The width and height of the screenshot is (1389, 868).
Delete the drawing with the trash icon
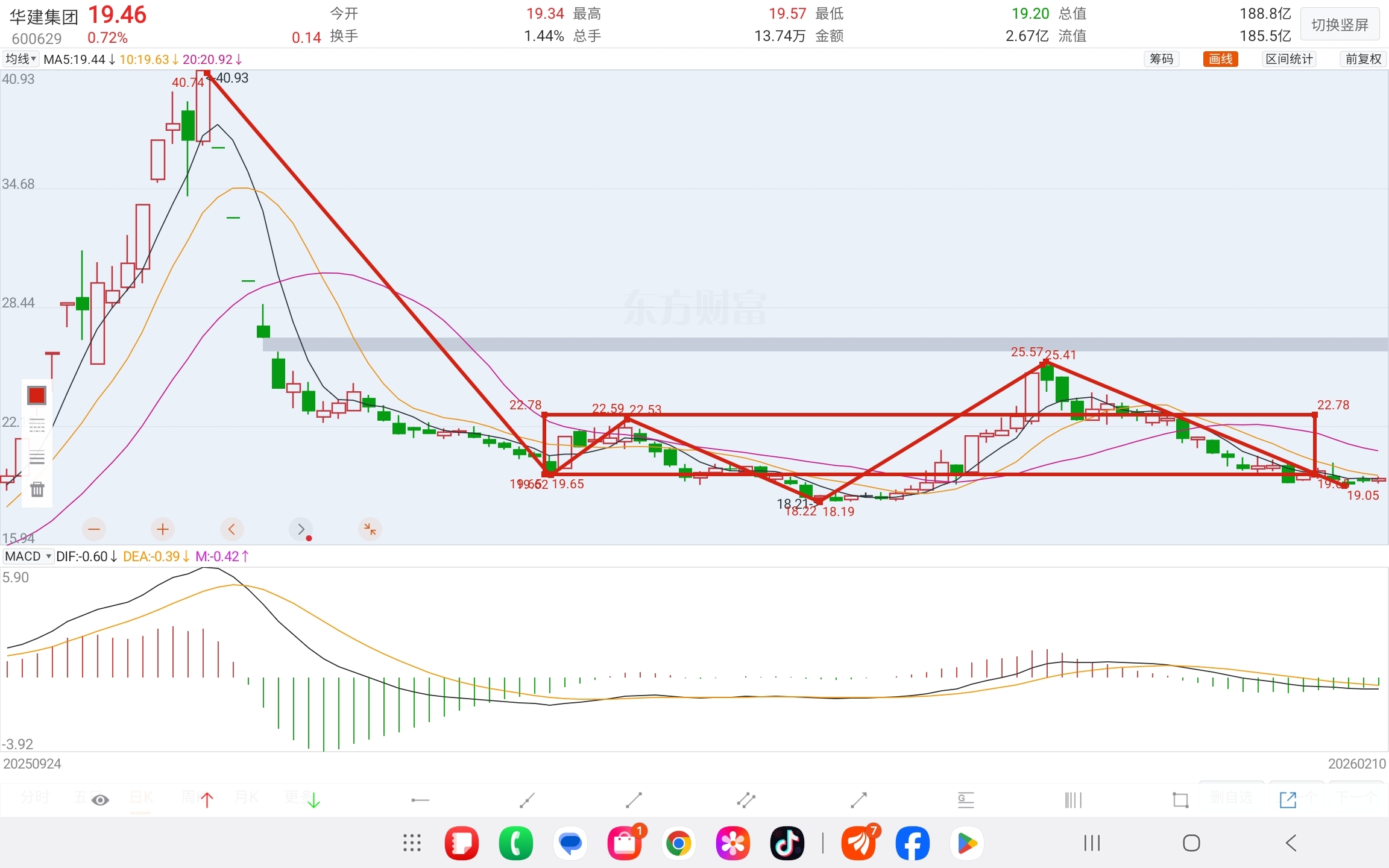(37, 489)
